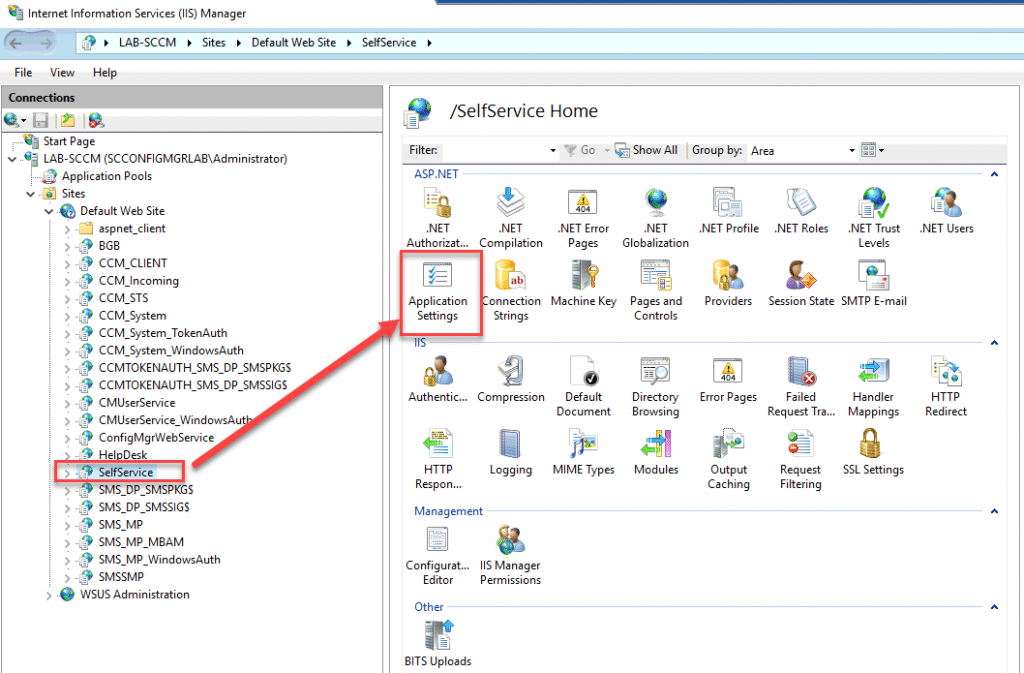Open SSL Settings for SelfService
The image size is (1024, 673).
(x=872, y=455)
